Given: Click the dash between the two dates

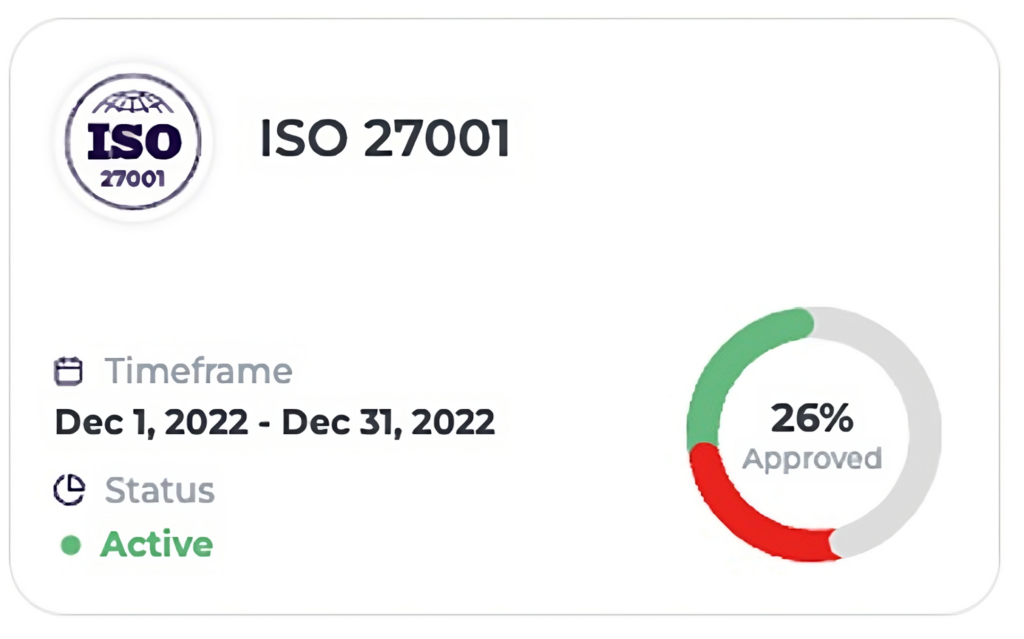Looking at the screenshot, I should pyautogui.click(x=266, y=423).
